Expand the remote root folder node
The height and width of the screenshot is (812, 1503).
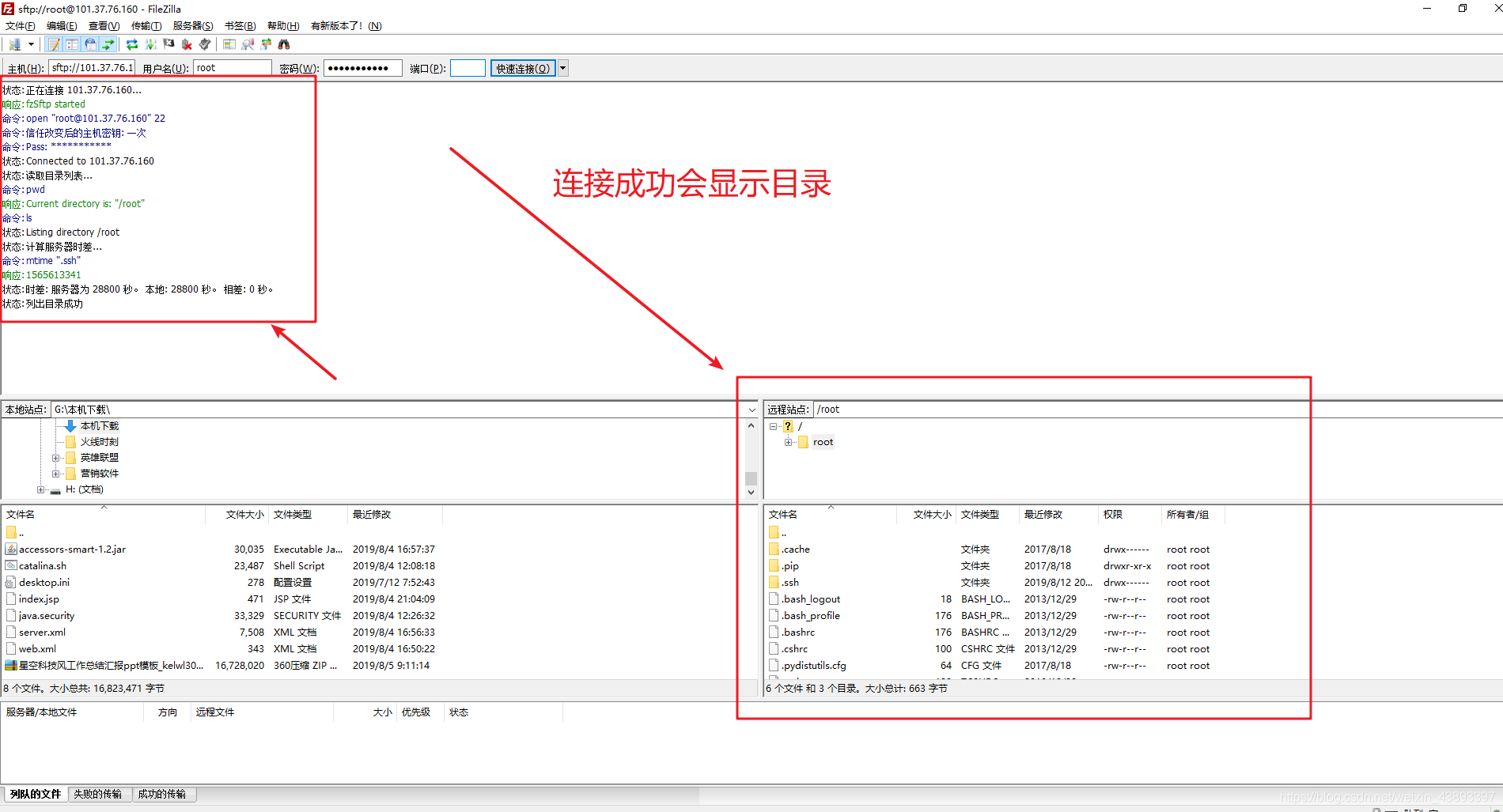(x=789, y=442)
